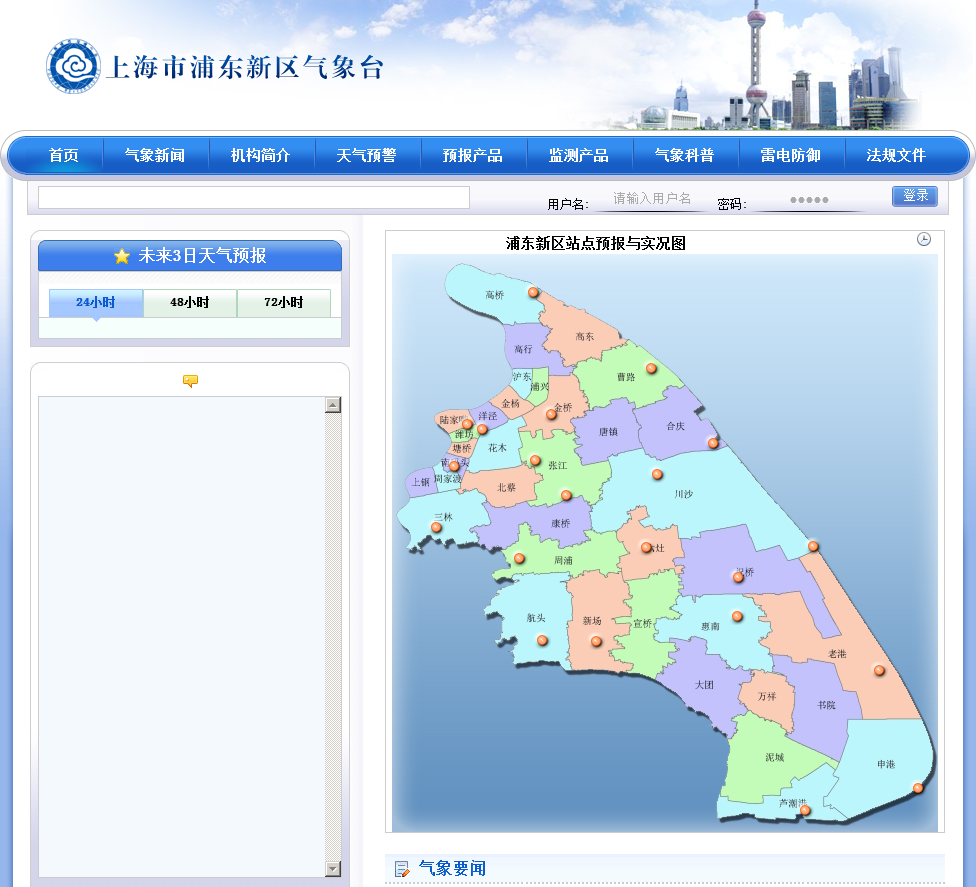The image size is (976, 887).
Task: Switch to the 72小时 forecast tab
Action: tap(284, 303)
